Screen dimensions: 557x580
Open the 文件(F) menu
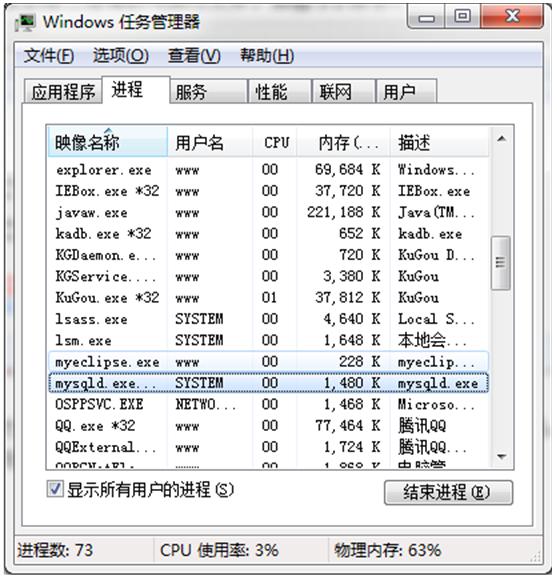48,56
